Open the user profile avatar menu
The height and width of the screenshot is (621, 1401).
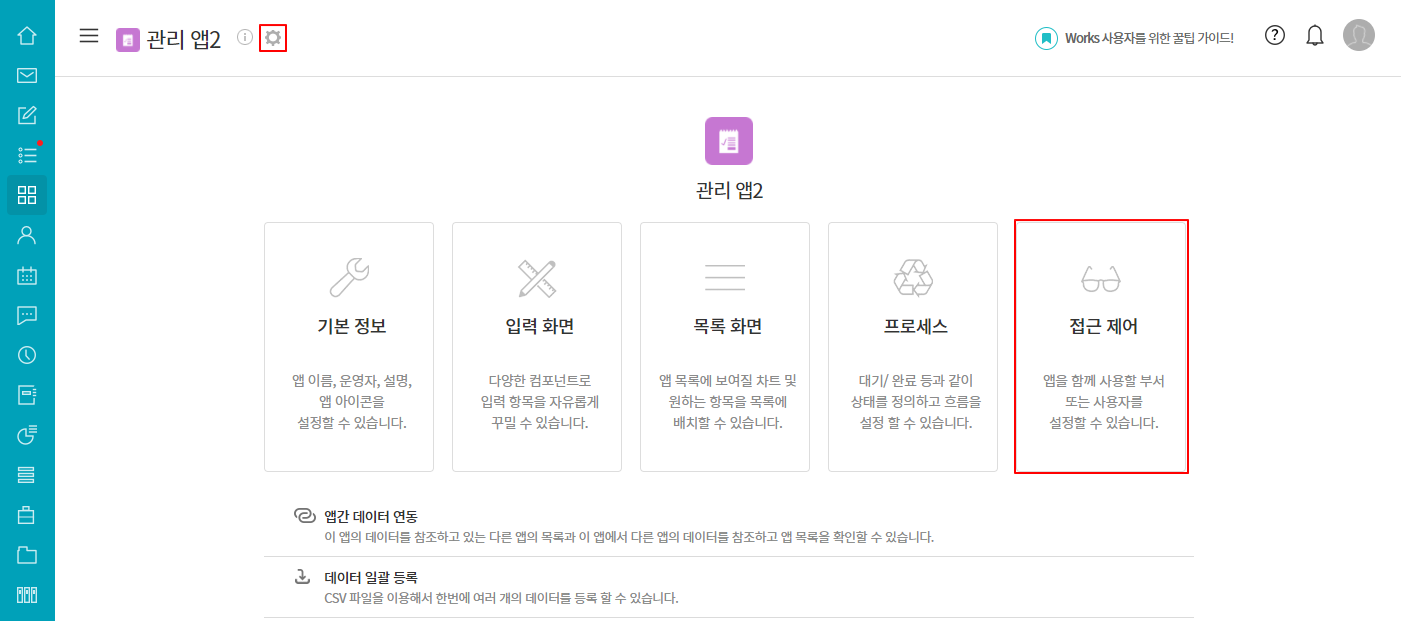coord(1358,36)
